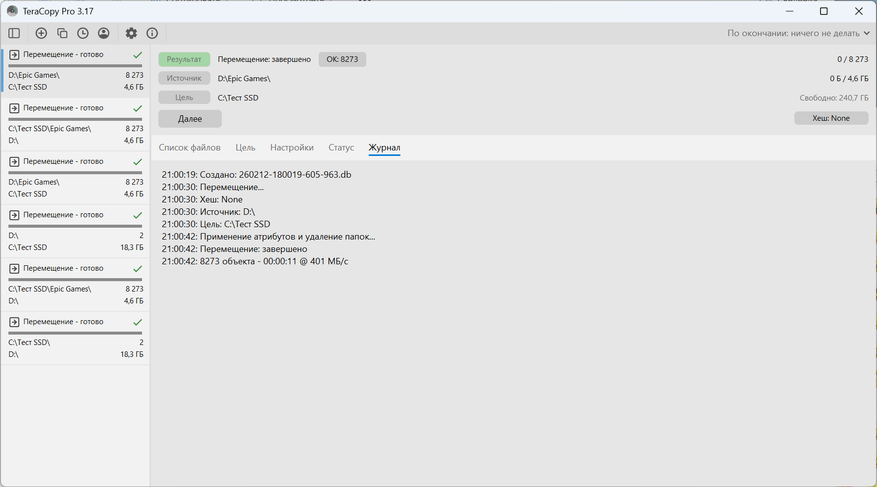Select the highlighted job with the blue marker
Viewport: 877px width, 487px height.
[76, 71]
